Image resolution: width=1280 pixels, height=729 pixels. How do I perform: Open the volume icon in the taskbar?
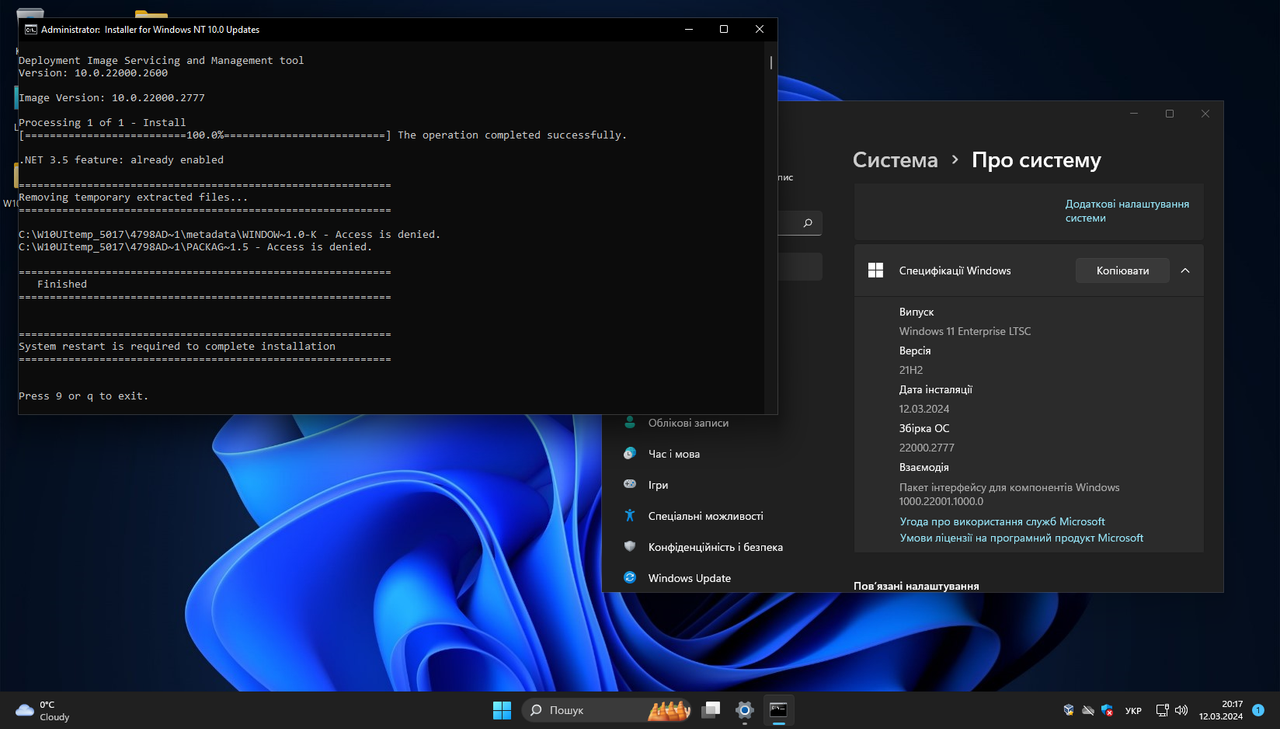coord(1182,709)
